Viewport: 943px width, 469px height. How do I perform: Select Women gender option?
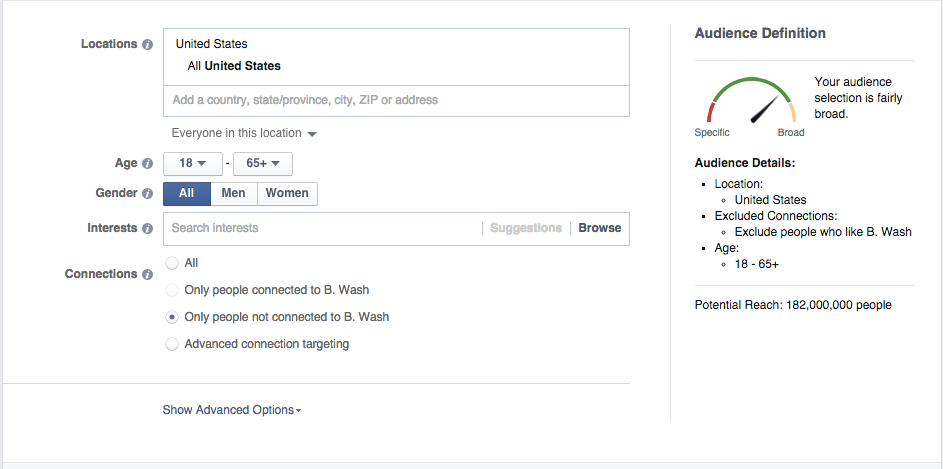click(287, 194)
